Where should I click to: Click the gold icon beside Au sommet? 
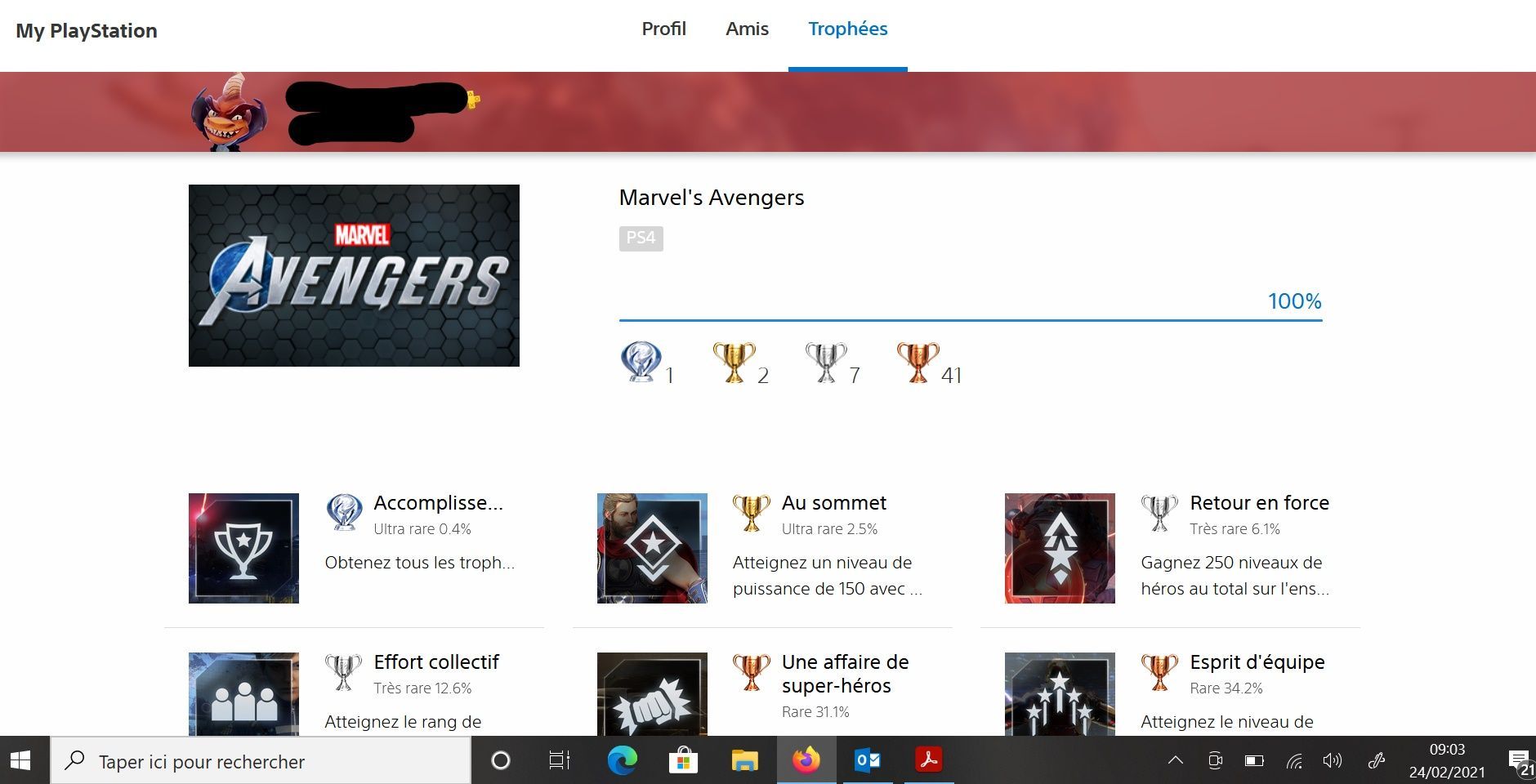click(751, 513)
